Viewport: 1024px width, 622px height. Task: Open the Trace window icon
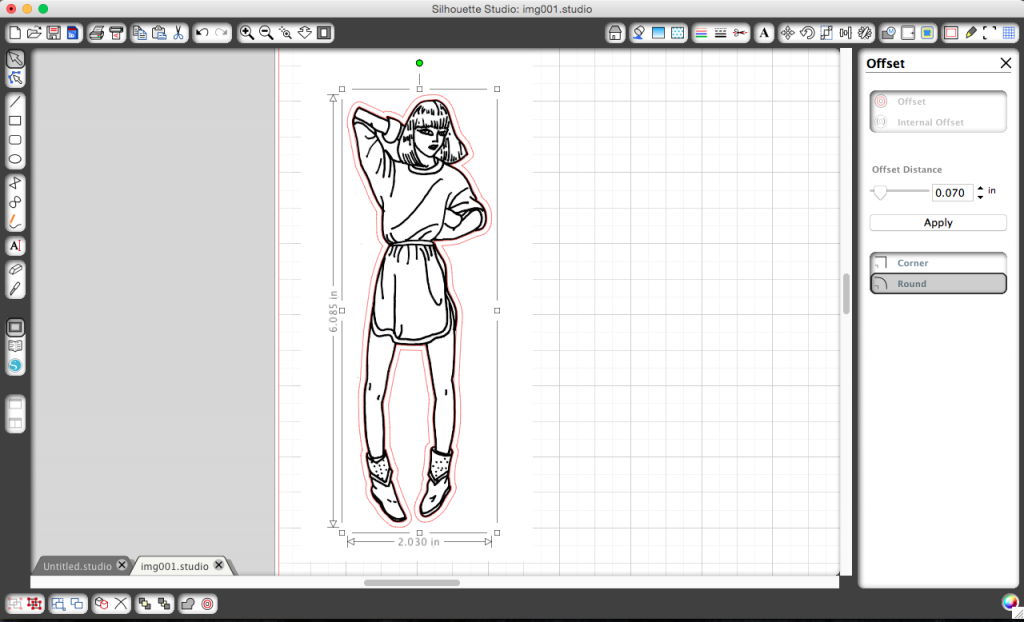coord(927,33)
